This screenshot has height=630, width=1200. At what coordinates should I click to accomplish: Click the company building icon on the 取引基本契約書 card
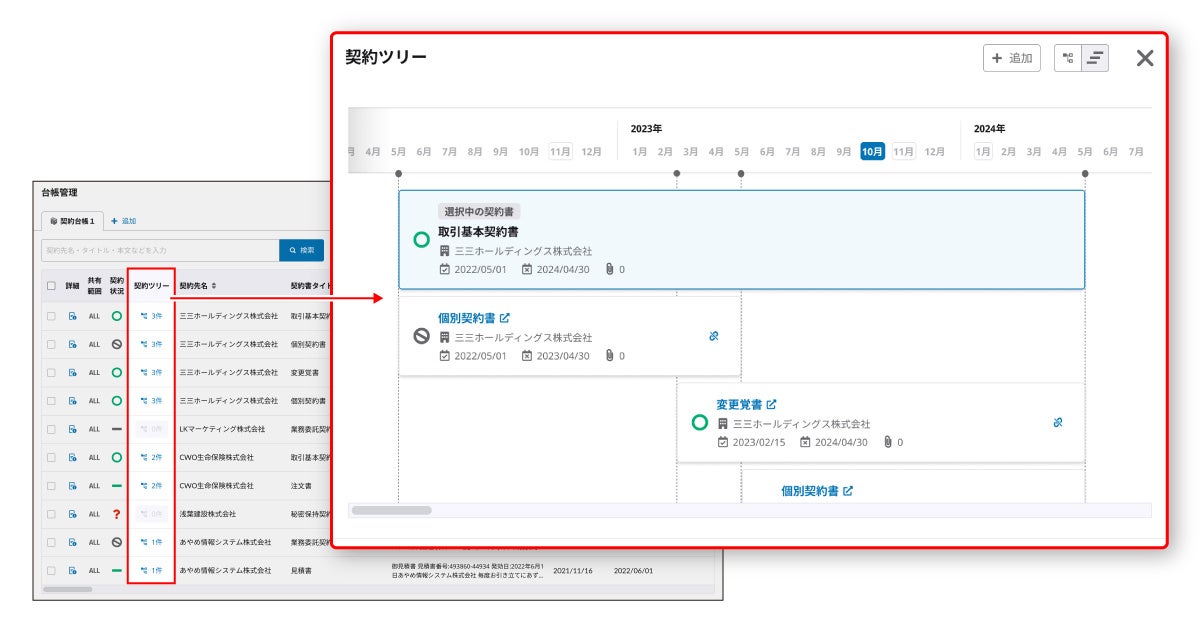(x=444, y=251)
